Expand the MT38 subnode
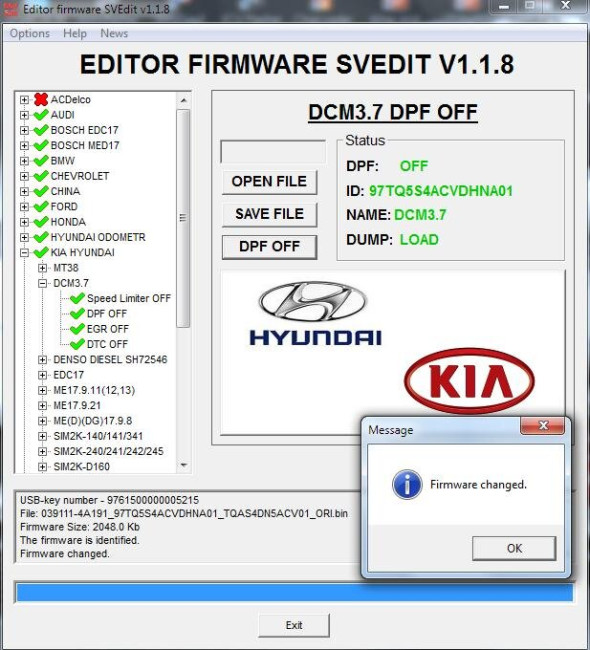Viewport: 590px width, 650px height. click(x=42, y=268)
